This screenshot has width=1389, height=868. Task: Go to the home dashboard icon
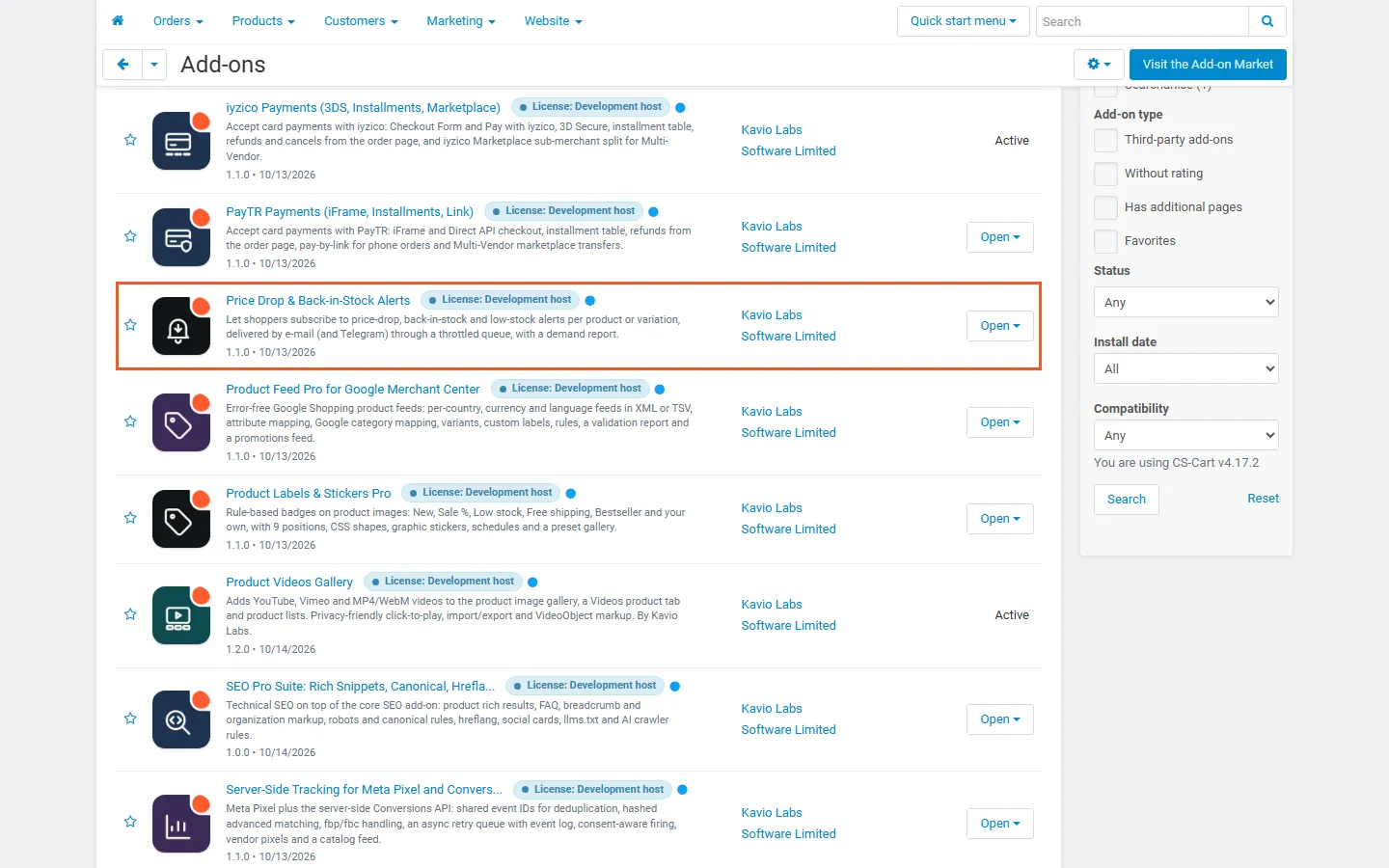(118, 20)
